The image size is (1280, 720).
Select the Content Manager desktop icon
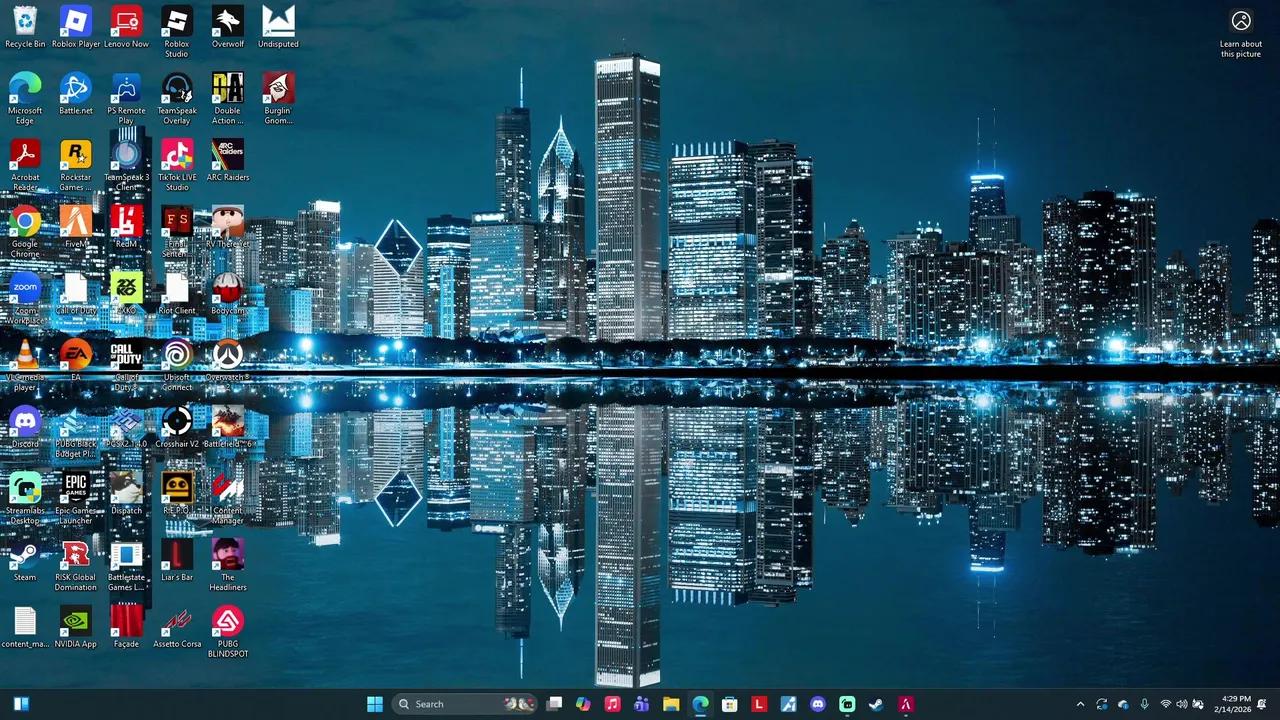(x=227, y=500)
